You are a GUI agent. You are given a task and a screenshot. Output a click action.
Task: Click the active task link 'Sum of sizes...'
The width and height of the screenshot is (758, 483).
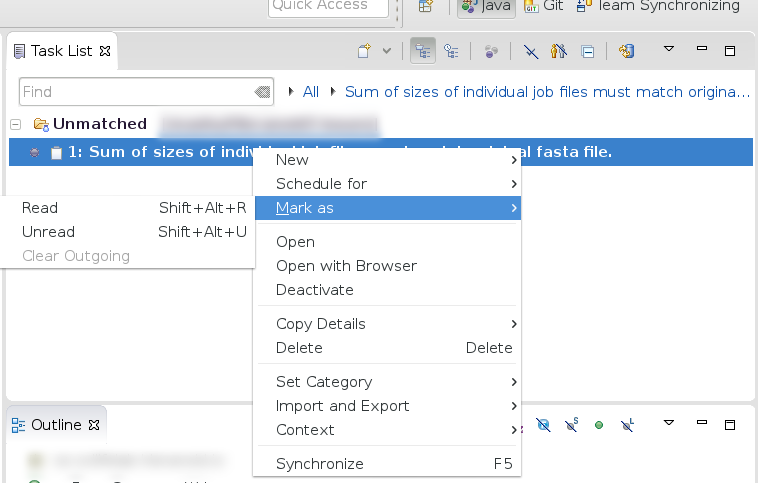(x=547, y=91)
